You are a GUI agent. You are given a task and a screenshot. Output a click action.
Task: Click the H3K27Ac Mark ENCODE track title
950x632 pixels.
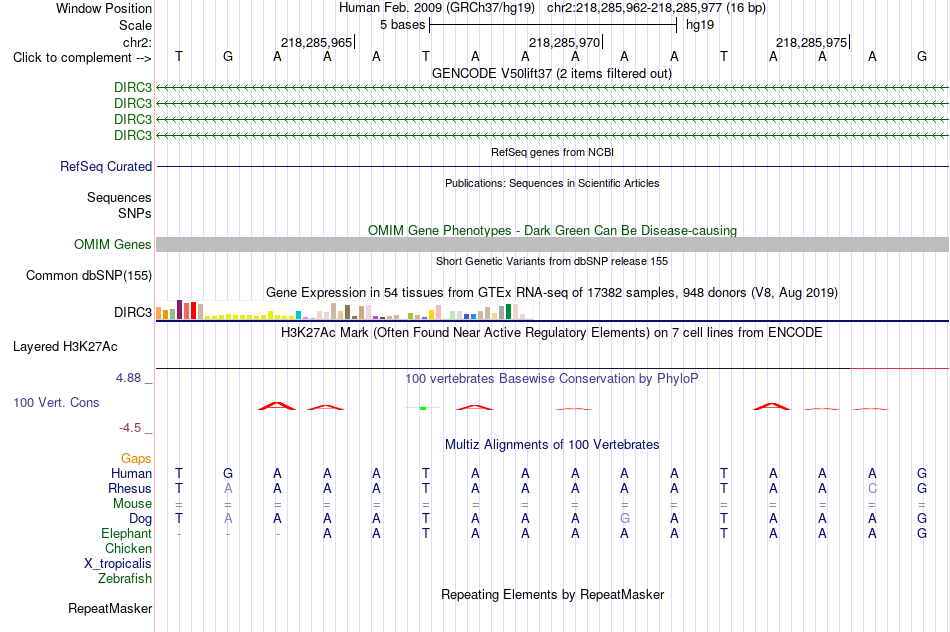[552, 333]
